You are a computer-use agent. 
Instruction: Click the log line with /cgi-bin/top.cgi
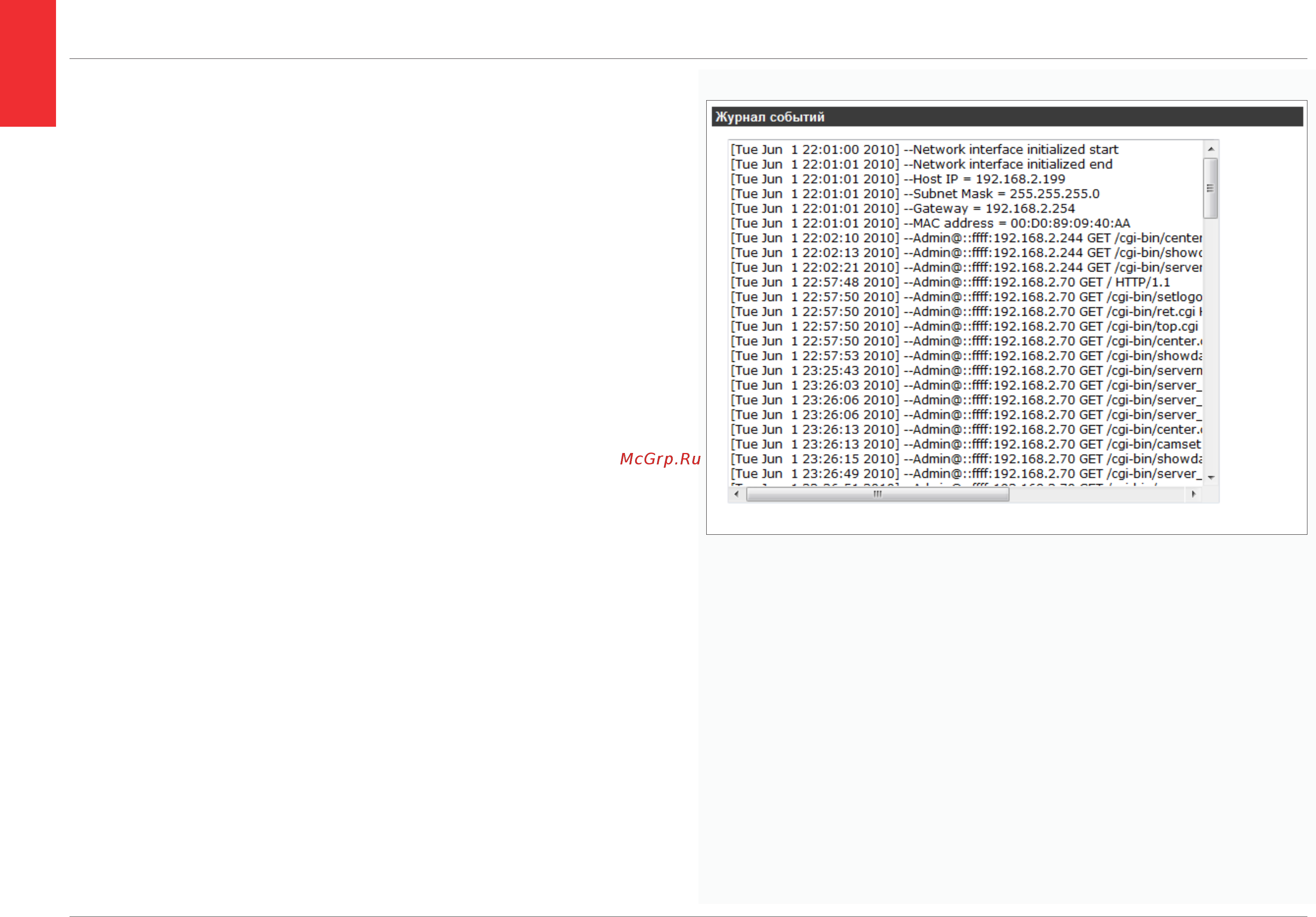pos(964,327)
